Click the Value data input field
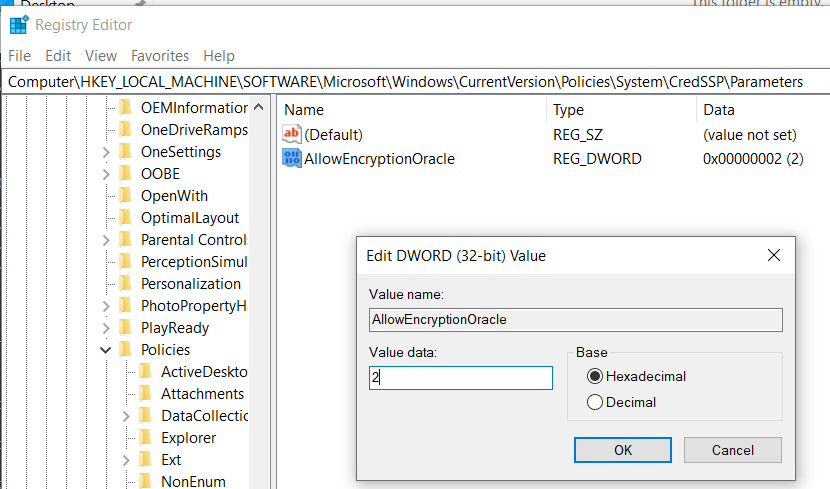This screenshot has height=489, width=830. (x=461, y=378)
